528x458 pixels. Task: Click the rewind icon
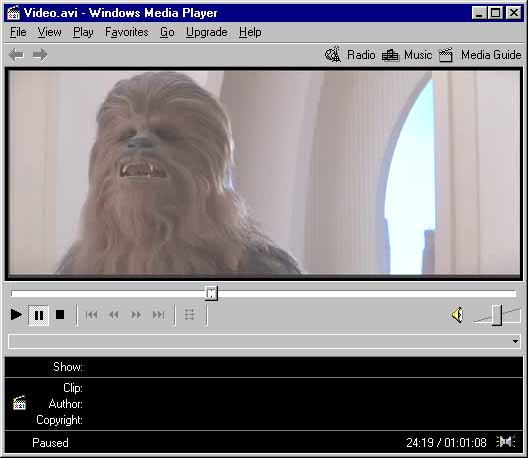pos(114,315)
